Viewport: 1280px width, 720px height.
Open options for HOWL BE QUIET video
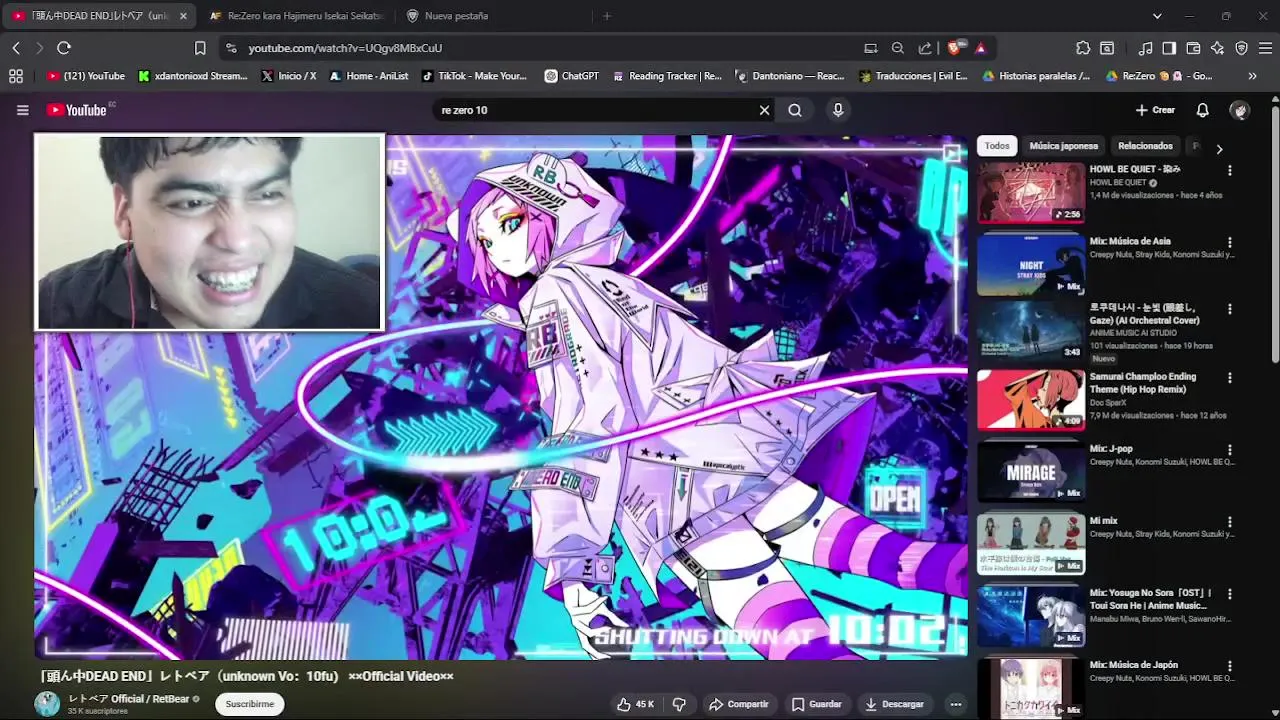tap(1230, 171)
